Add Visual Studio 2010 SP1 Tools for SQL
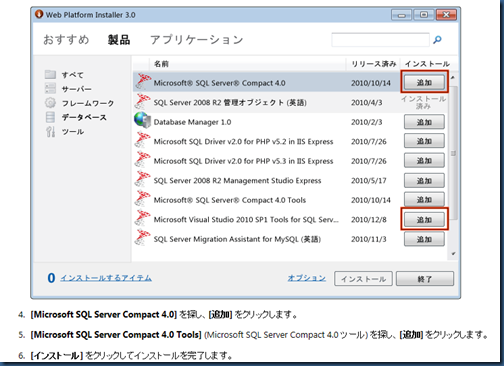 (424, 219)
